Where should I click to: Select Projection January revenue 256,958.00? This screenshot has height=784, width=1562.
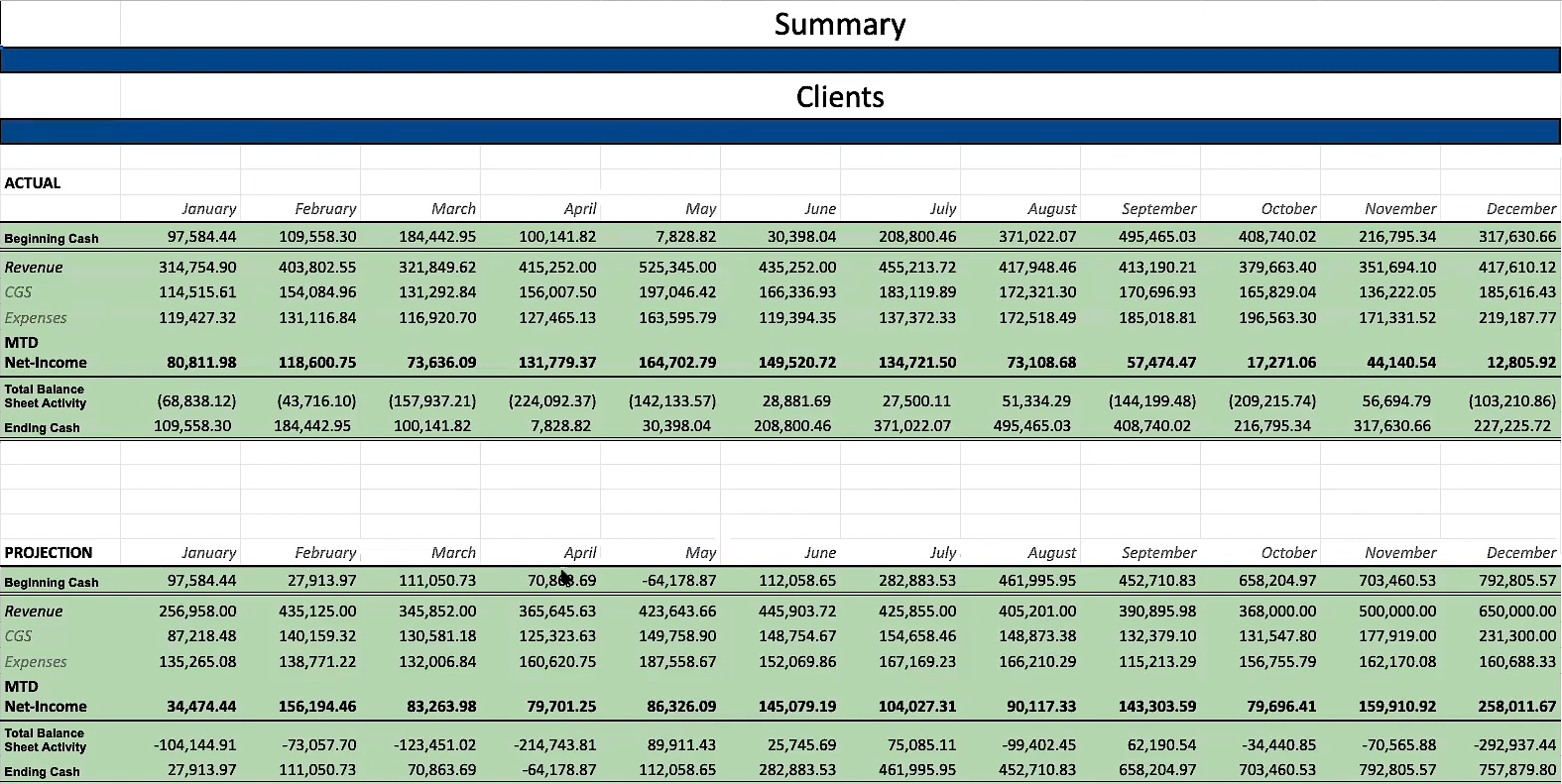tap(197, 612)
